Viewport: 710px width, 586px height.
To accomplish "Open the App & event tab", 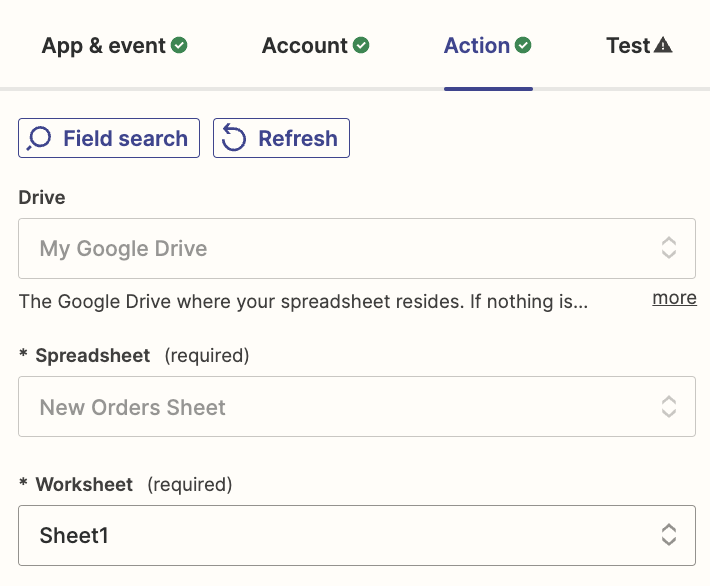I will (x=114, y=45).
